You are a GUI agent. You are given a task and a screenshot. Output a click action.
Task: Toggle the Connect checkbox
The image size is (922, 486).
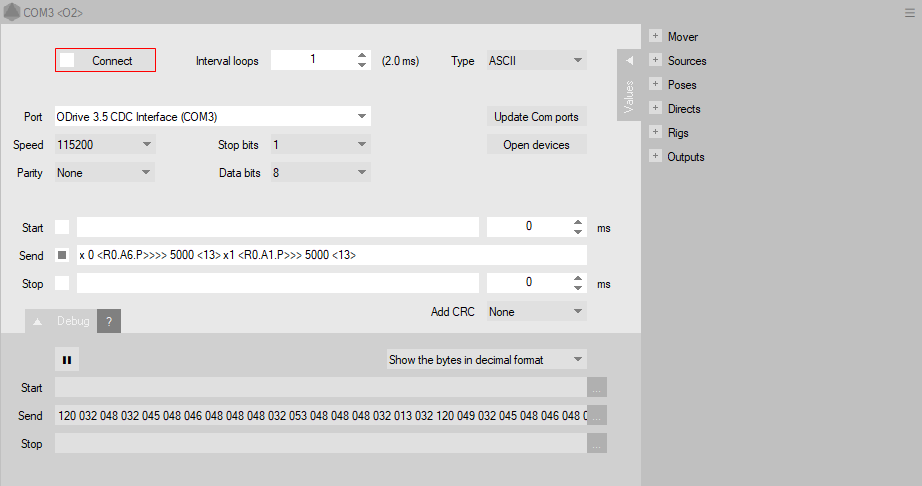[x=68, y=60]
